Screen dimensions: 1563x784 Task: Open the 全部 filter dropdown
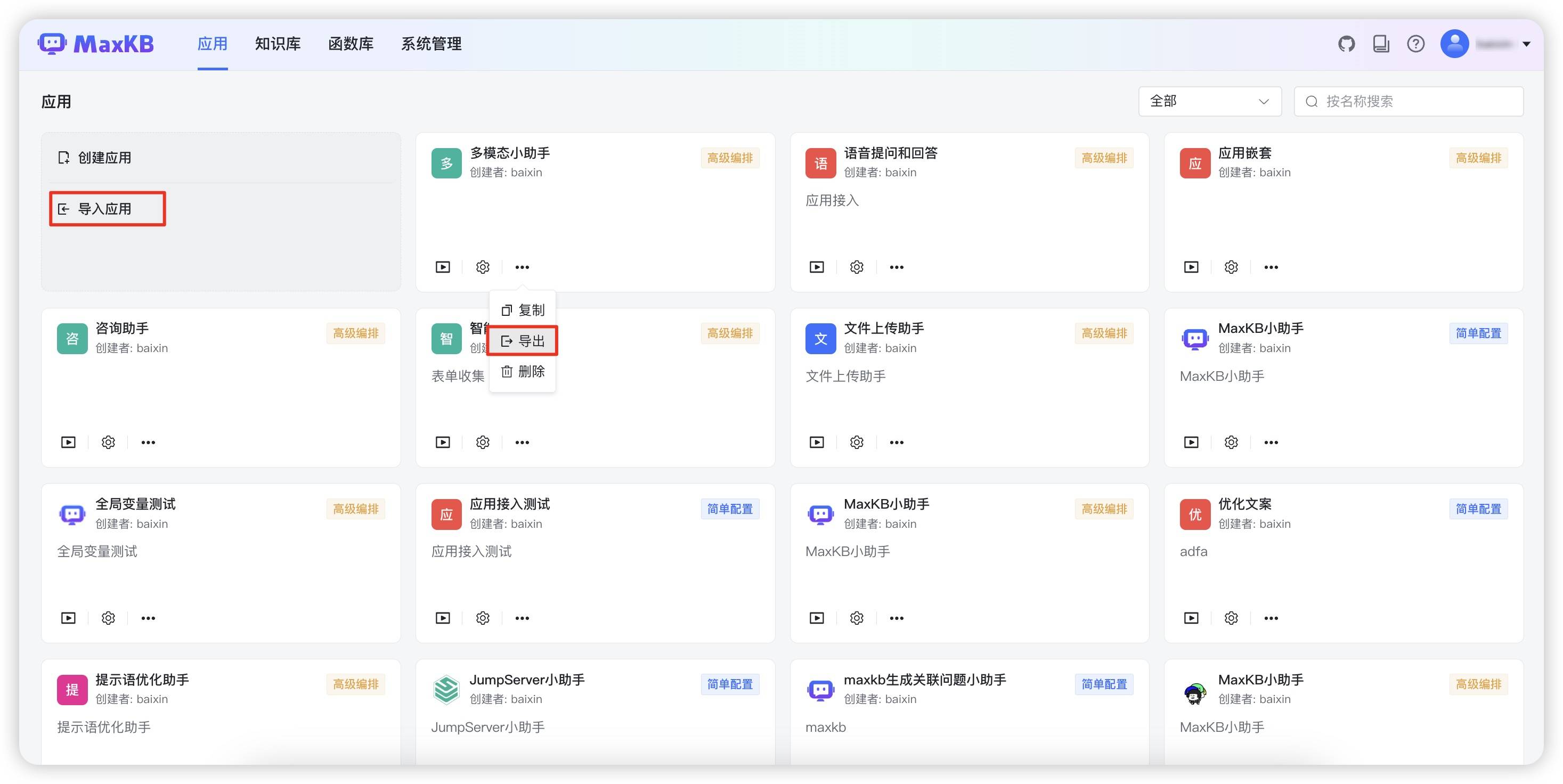pos(1210,101)
